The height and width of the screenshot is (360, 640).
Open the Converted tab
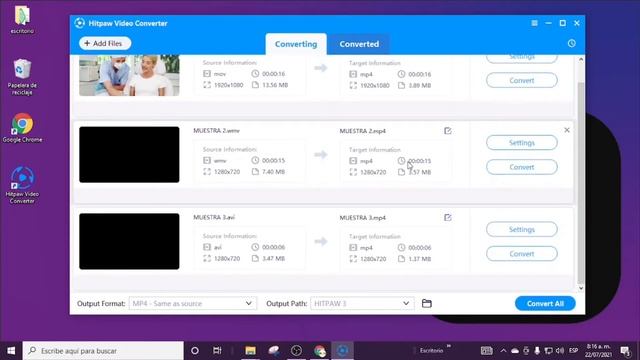pyautogui.click(x=359, y=44)
